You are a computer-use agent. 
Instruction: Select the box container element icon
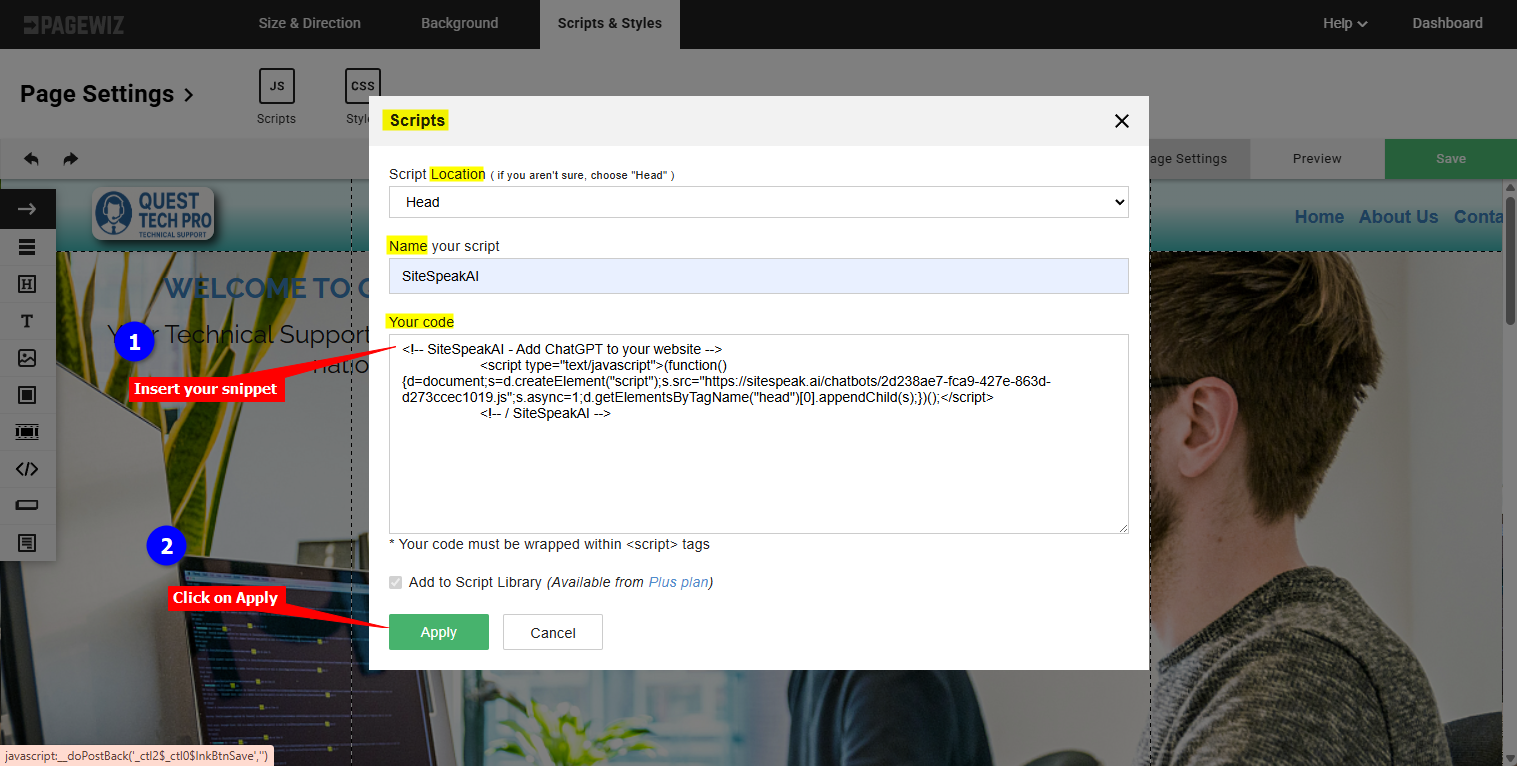[27, 395]
